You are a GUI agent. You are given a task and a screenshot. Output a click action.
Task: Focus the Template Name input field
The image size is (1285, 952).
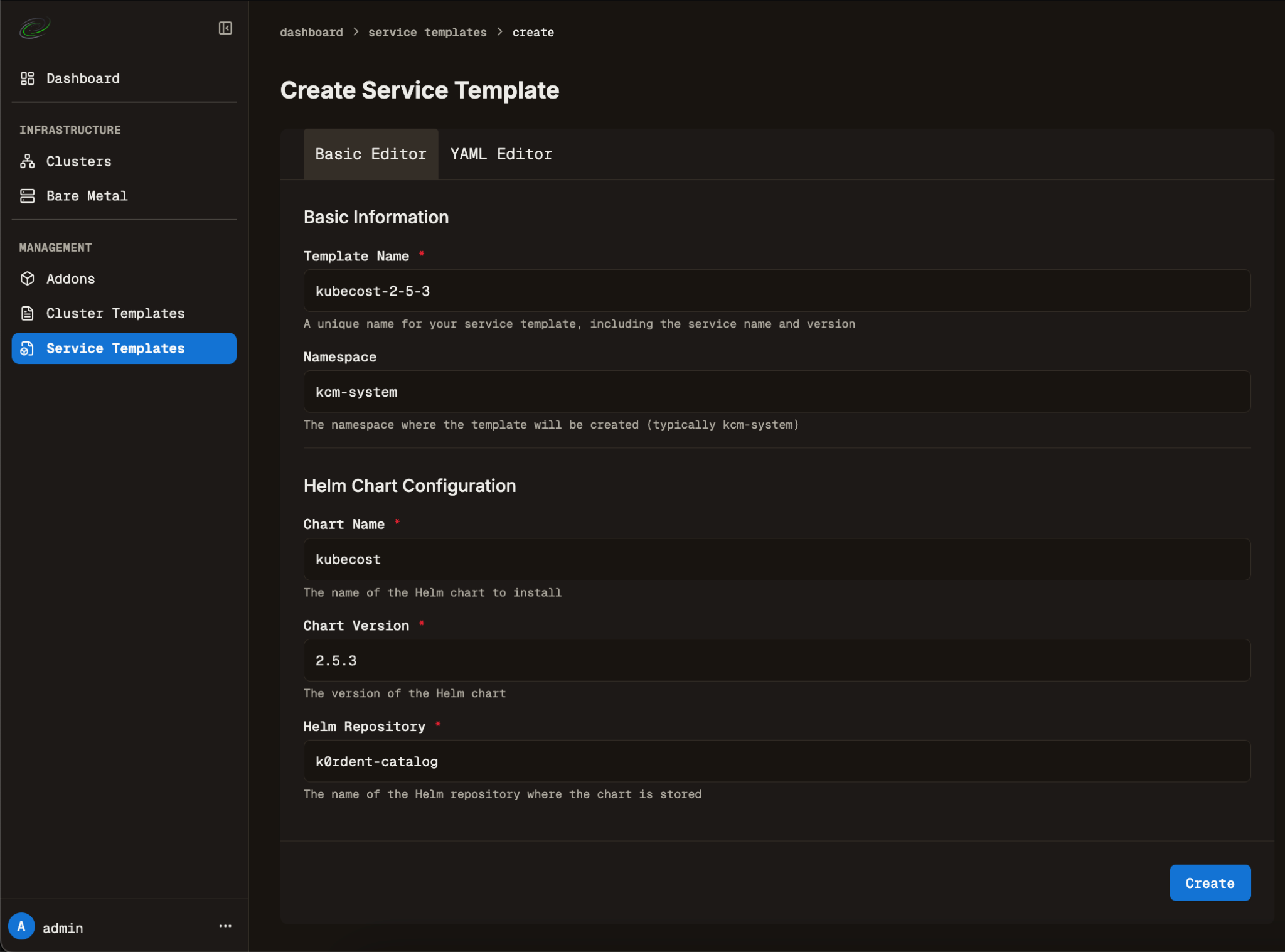pyautogui.click(x=776, y=291)
